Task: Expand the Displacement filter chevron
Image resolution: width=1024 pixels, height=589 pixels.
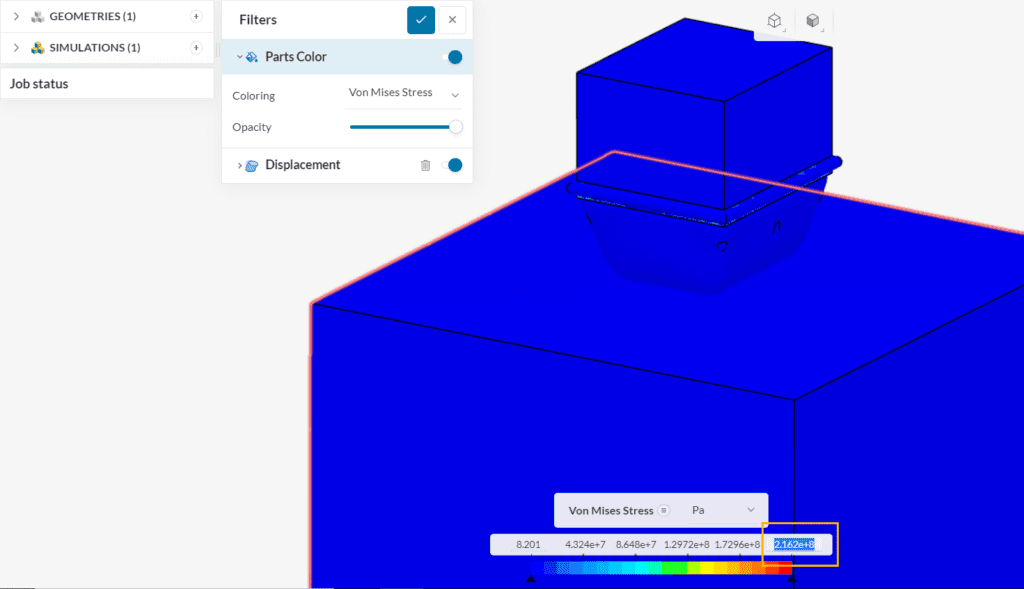Action: pyautogui.click(x=239, y=165)
